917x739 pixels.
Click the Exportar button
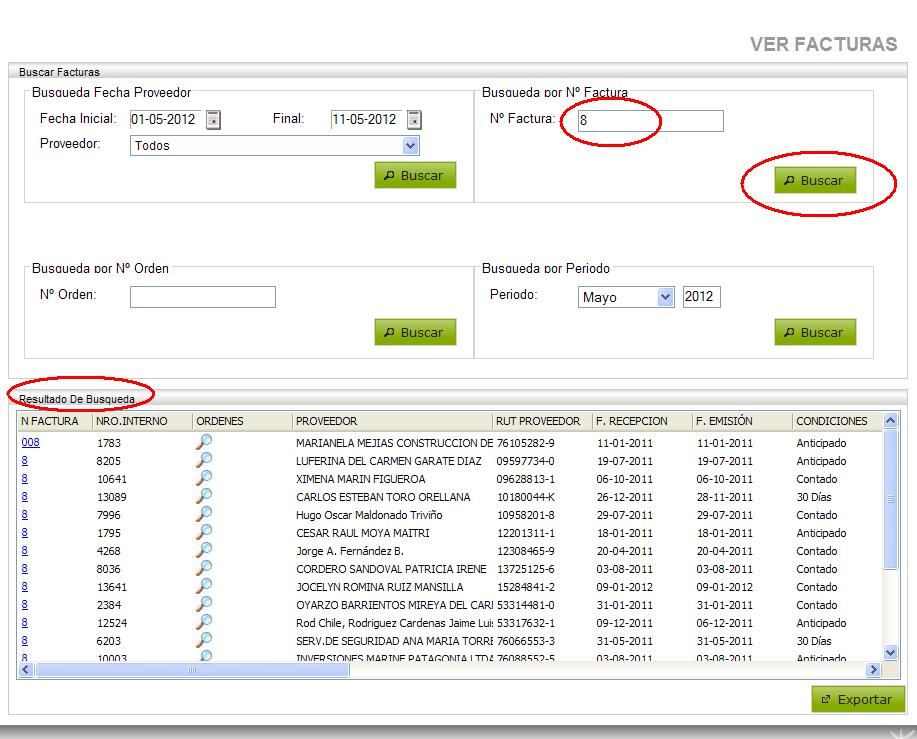coord(858,699)
